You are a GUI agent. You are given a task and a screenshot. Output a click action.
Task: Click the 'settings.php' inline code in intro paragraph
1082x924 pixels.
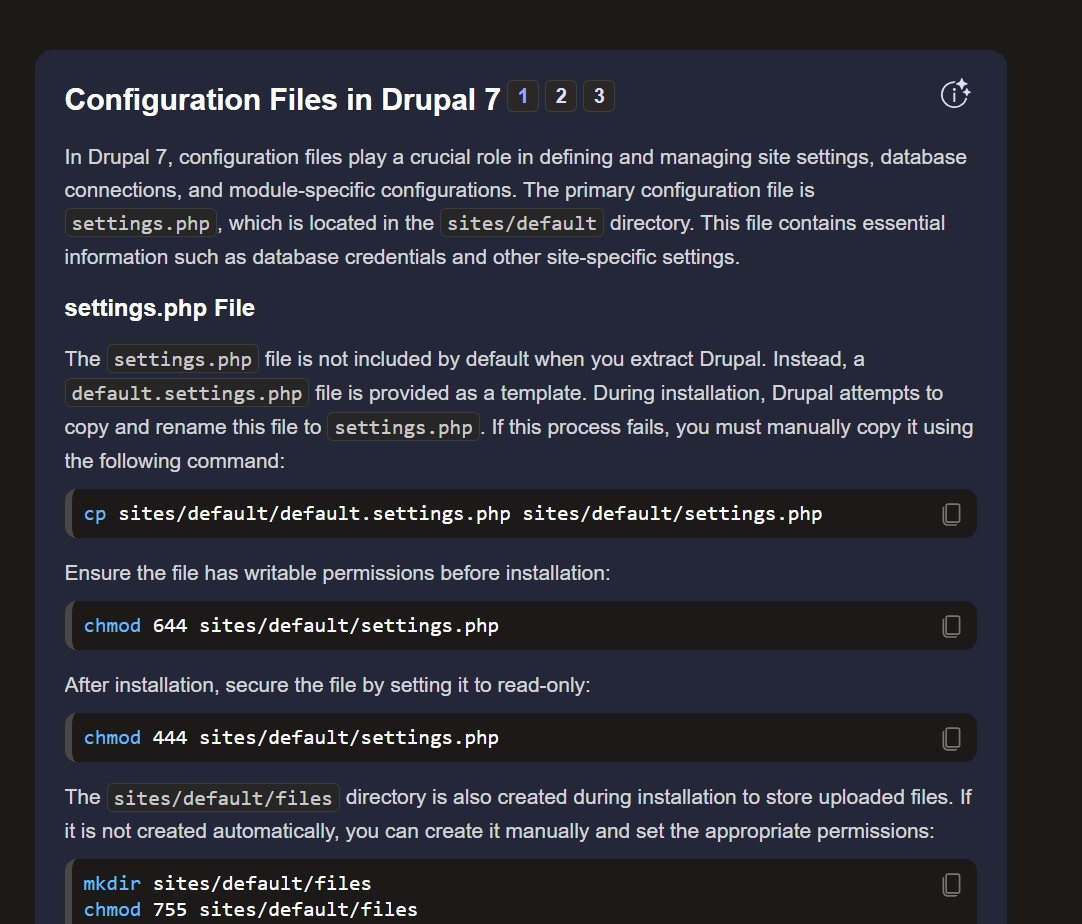point(141,224)
